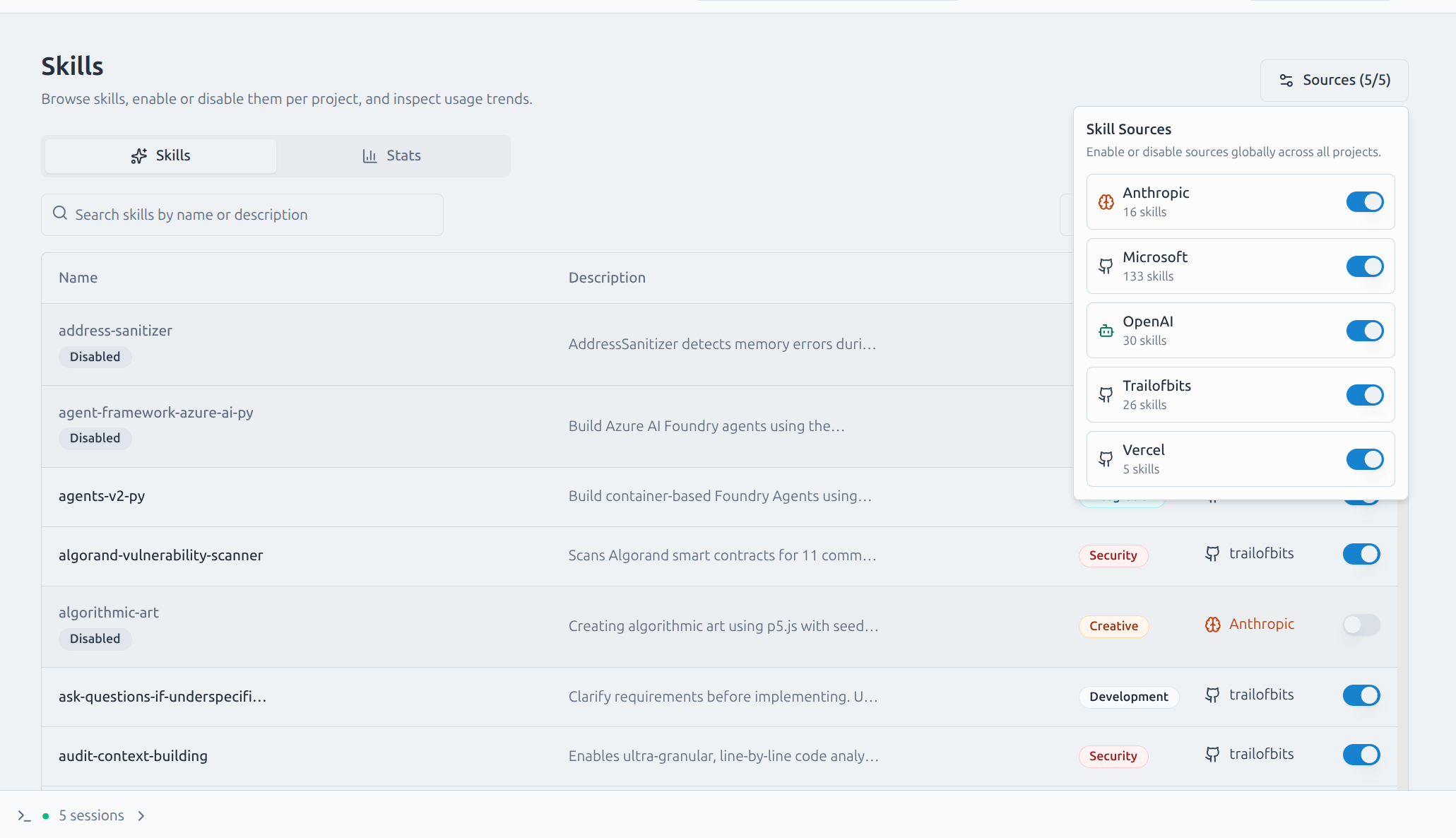Click the Description column header

tap(607, 278)
